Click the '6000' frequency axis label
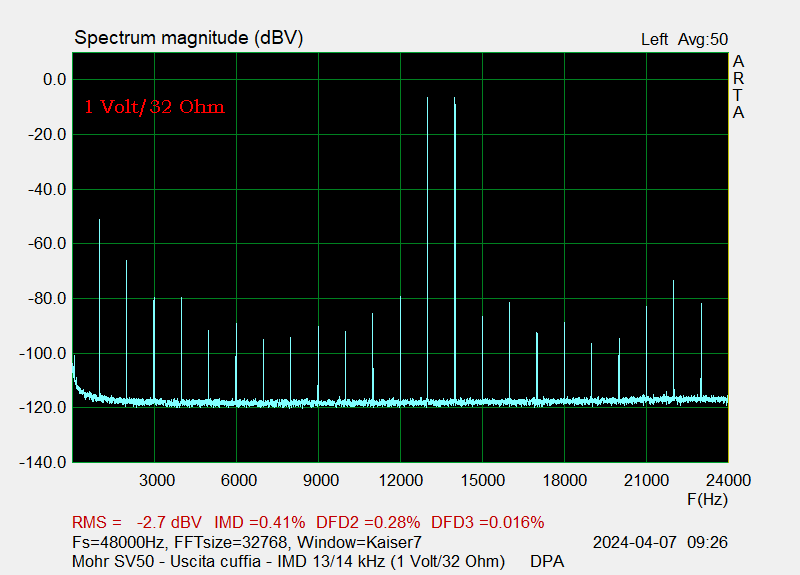Image resolution: width=800 pixels, height=575 pixels. point(239,480)
